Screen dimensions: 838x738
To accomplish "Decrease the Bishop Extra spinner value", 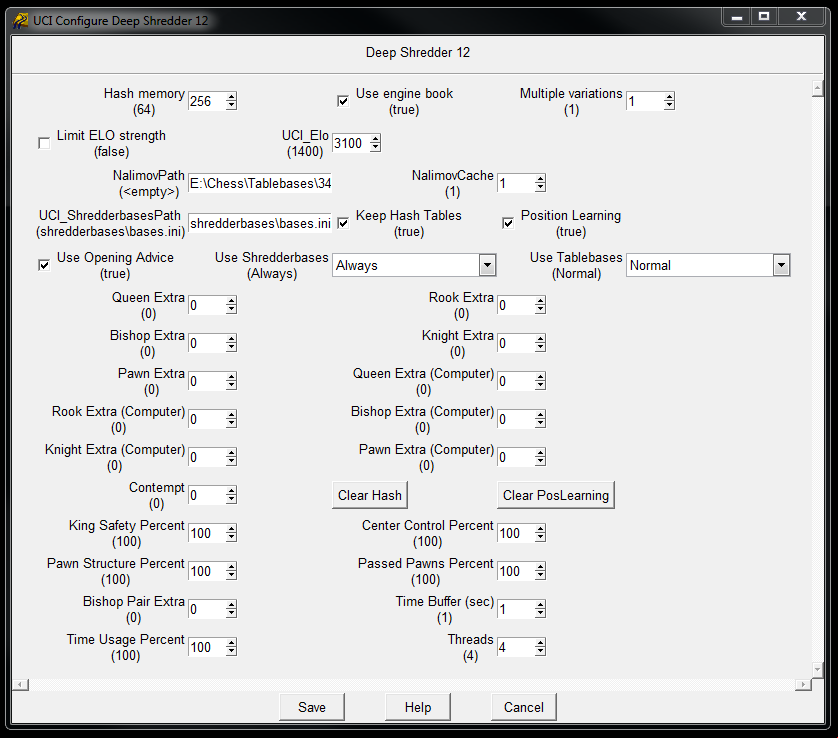I will [x=231, y=347].
